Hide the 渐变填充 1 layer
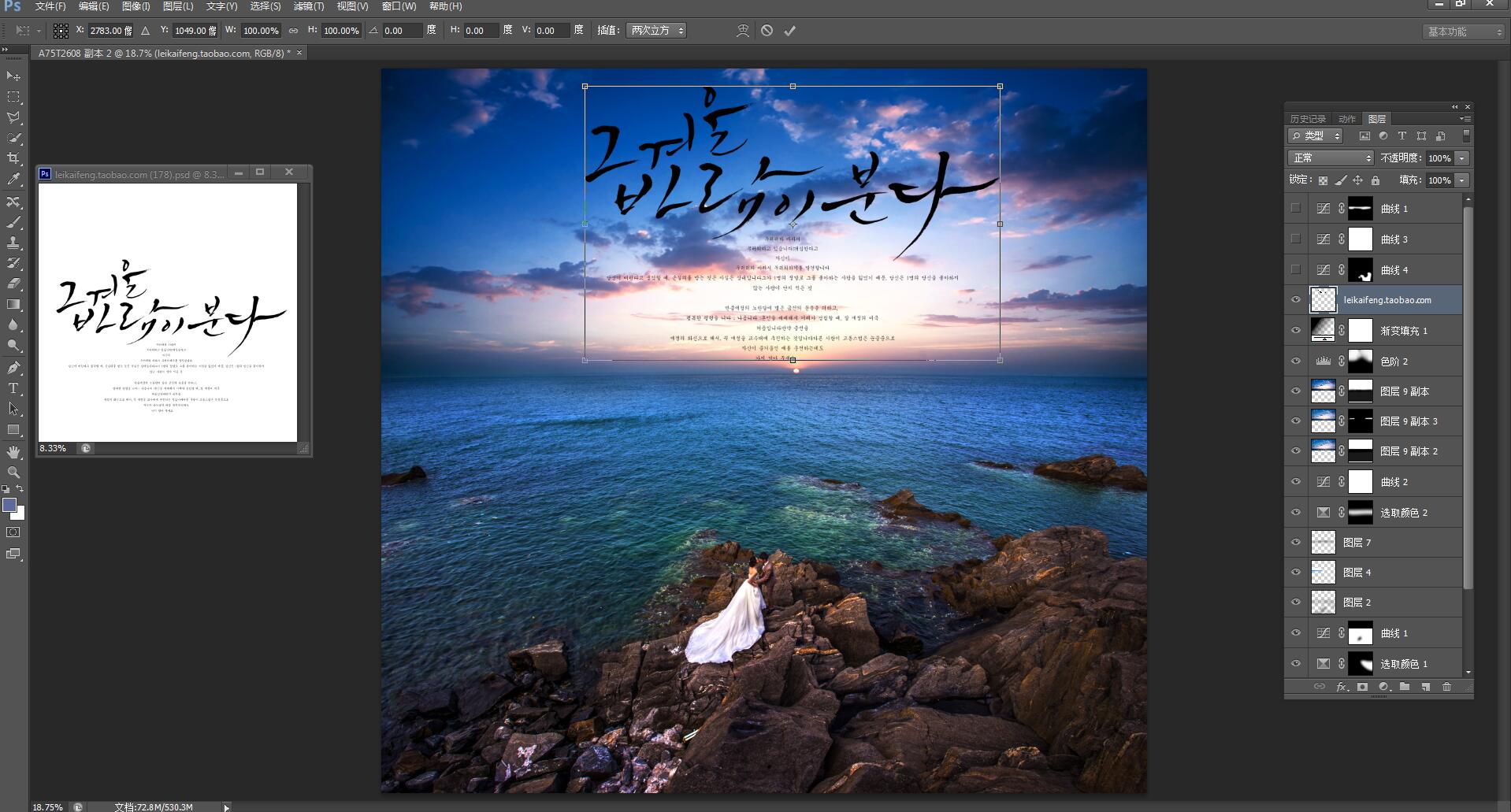1511x812 pixels. tap(1297, 331)
